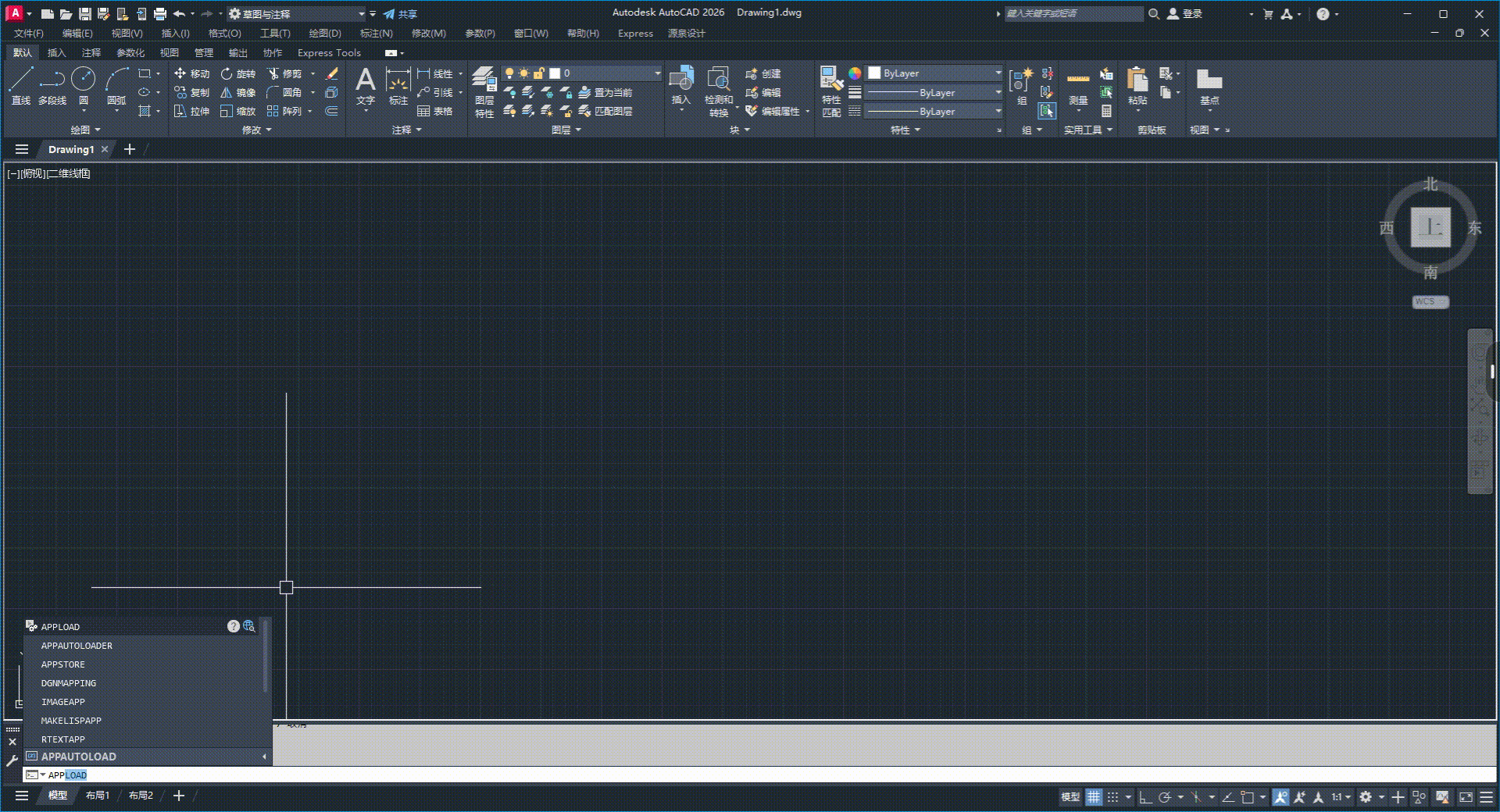Click the Insert block (插入) icon
Image resolution: width=1500 pixels, height=812 pixels.
point(680,85)
